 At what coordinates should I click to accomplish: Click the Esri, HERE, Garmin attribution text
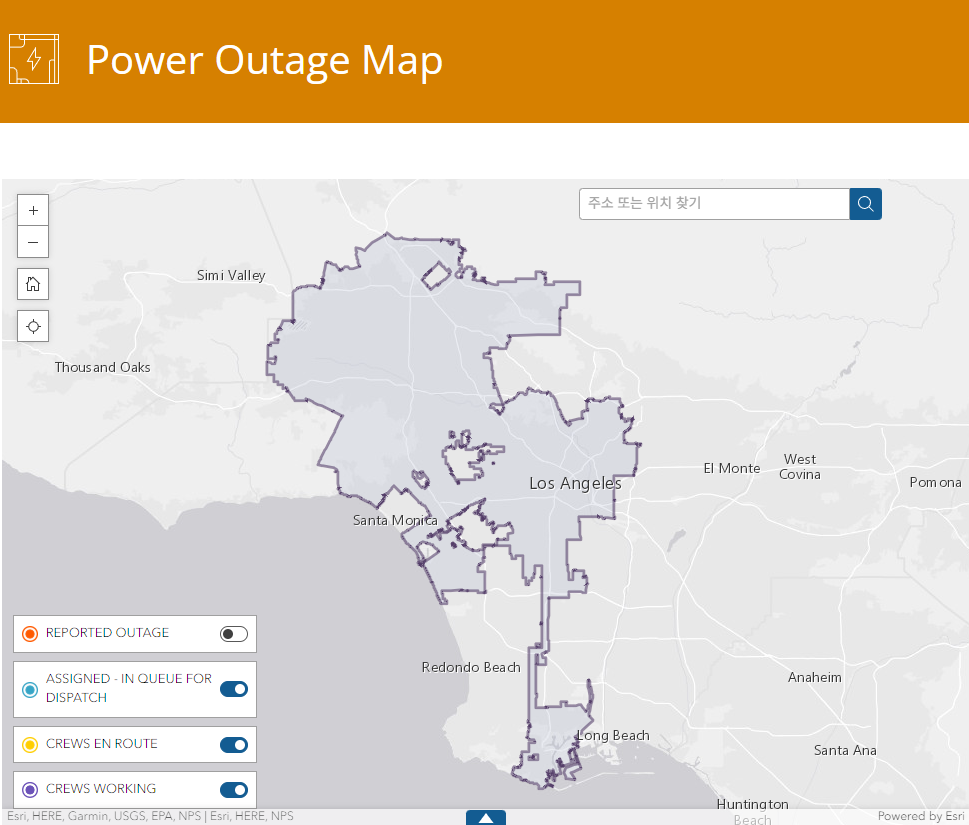pyautogui.click(x=150, y=816)
